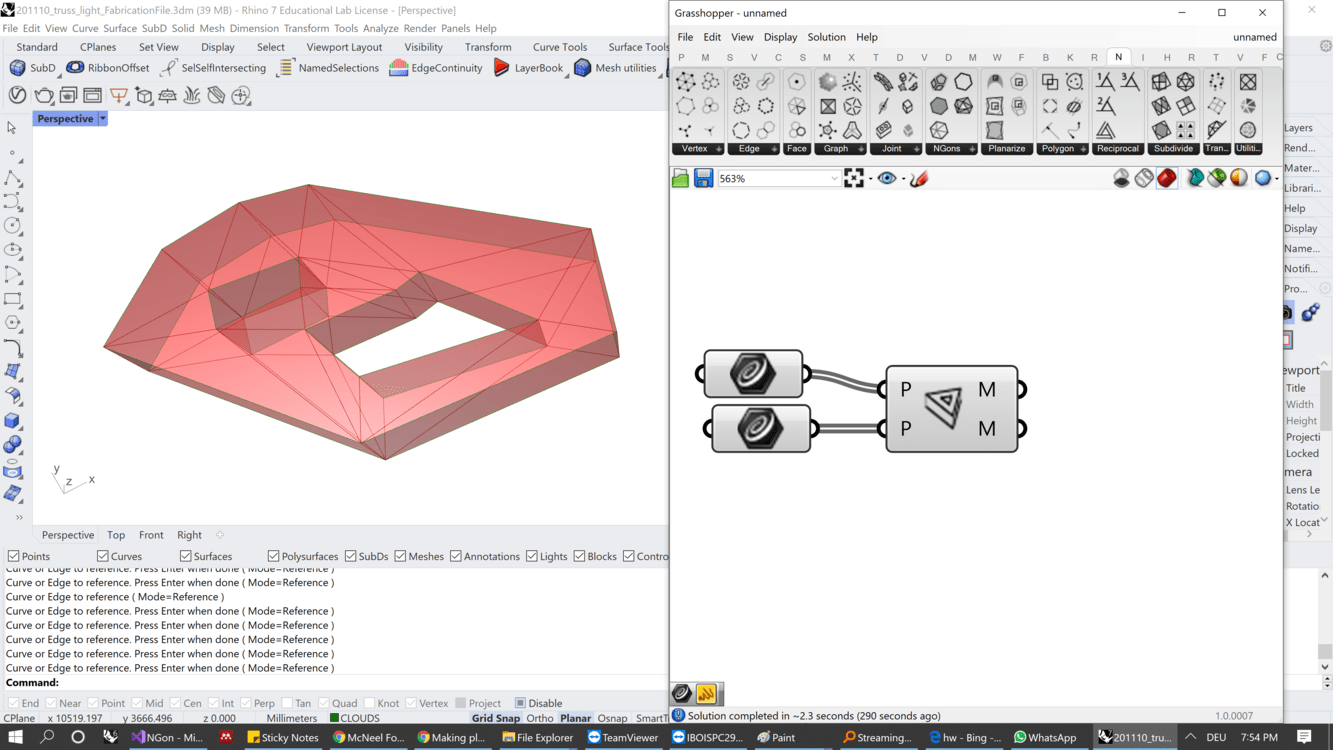Image resolution: width=1333 pixels, height=750 pixels.
Task: Open the LayerBook tool
Action: [502, 68]
